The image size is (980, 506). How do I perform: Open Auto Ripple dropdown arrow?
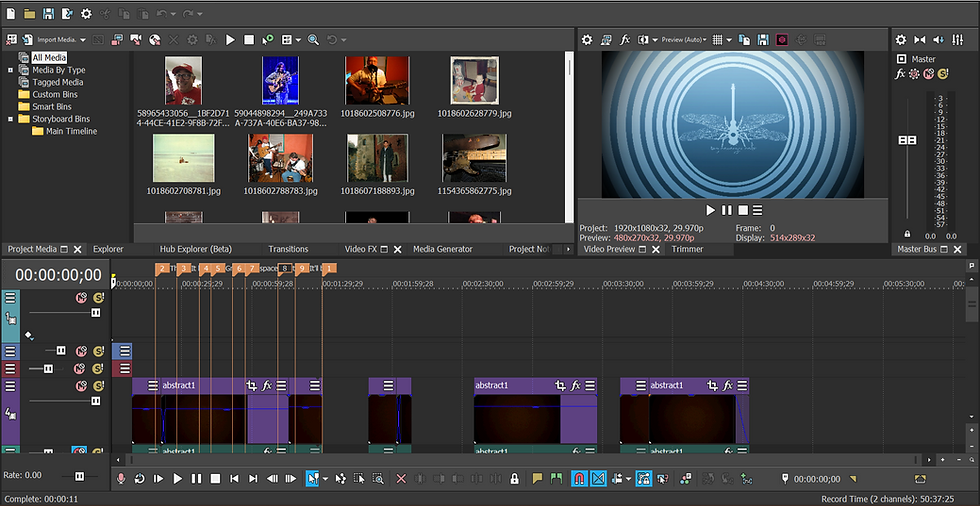(x=628, y=479)
